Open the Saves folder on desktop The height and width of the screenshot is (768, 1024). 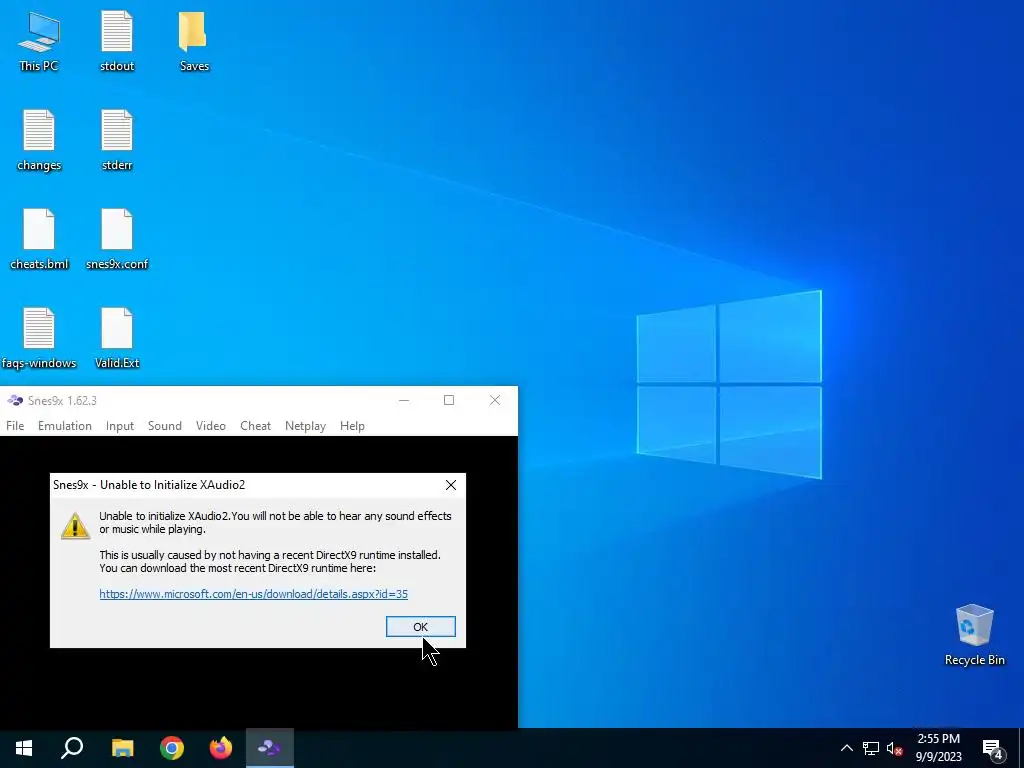pos(194,40)
